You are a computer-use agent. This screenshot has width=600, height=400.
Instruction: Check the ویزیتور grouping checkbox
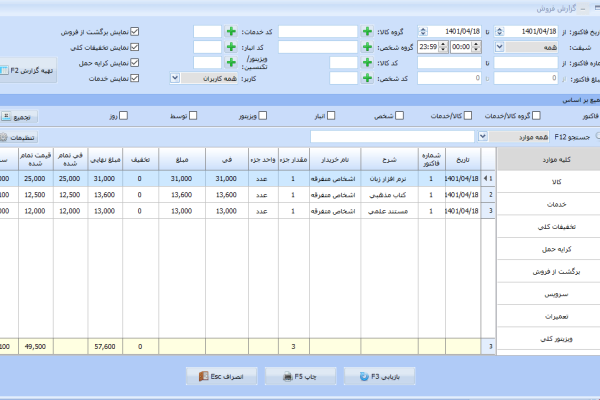click(x=262, y=116)
